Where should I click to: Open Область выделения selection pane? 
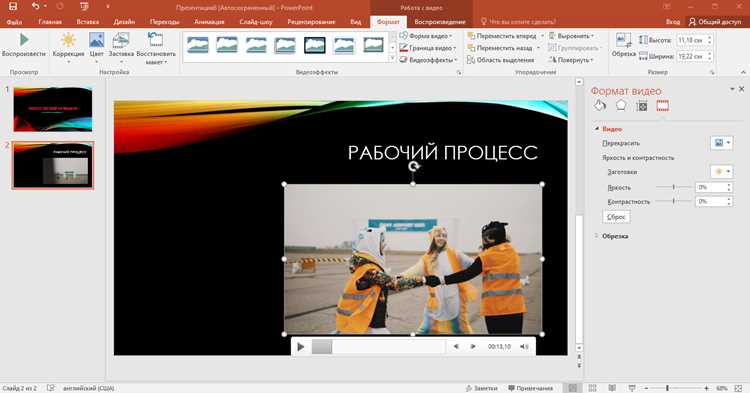(x=500, y=60)
